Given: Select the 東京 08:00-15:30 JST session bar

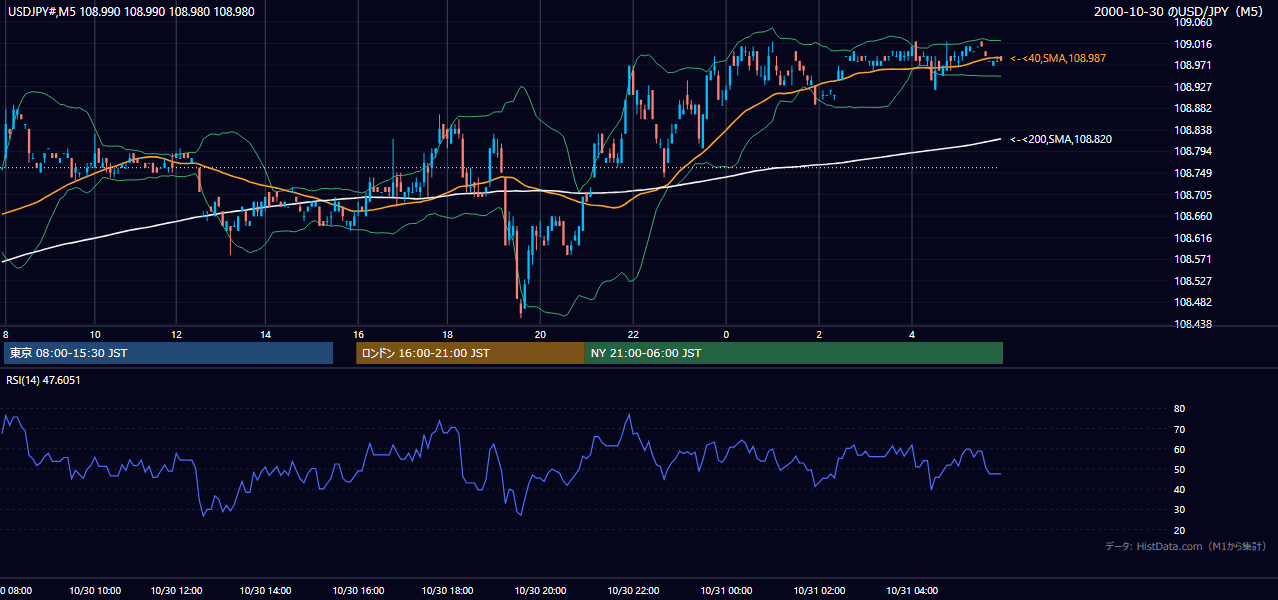Looking at the screenshot, I should (168, 353).
